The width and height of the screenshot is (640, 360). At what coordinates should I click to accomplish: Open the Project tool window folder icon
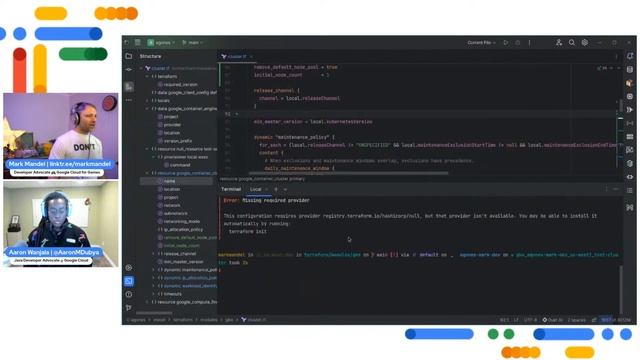129,56
